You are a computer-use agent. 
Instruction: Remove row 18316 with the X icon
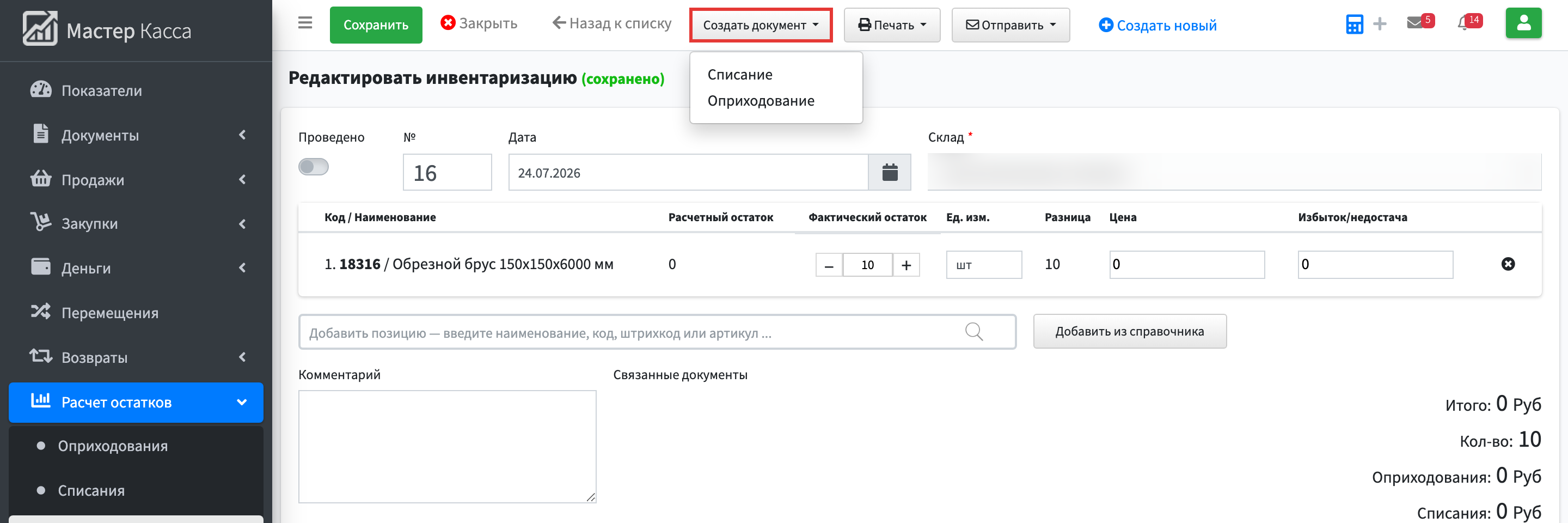1508,264
